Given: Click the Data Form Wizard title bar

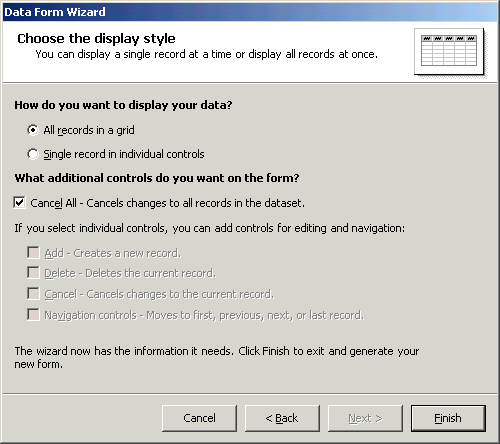Looking at the screenshot, I should click(x=250, y=12).
